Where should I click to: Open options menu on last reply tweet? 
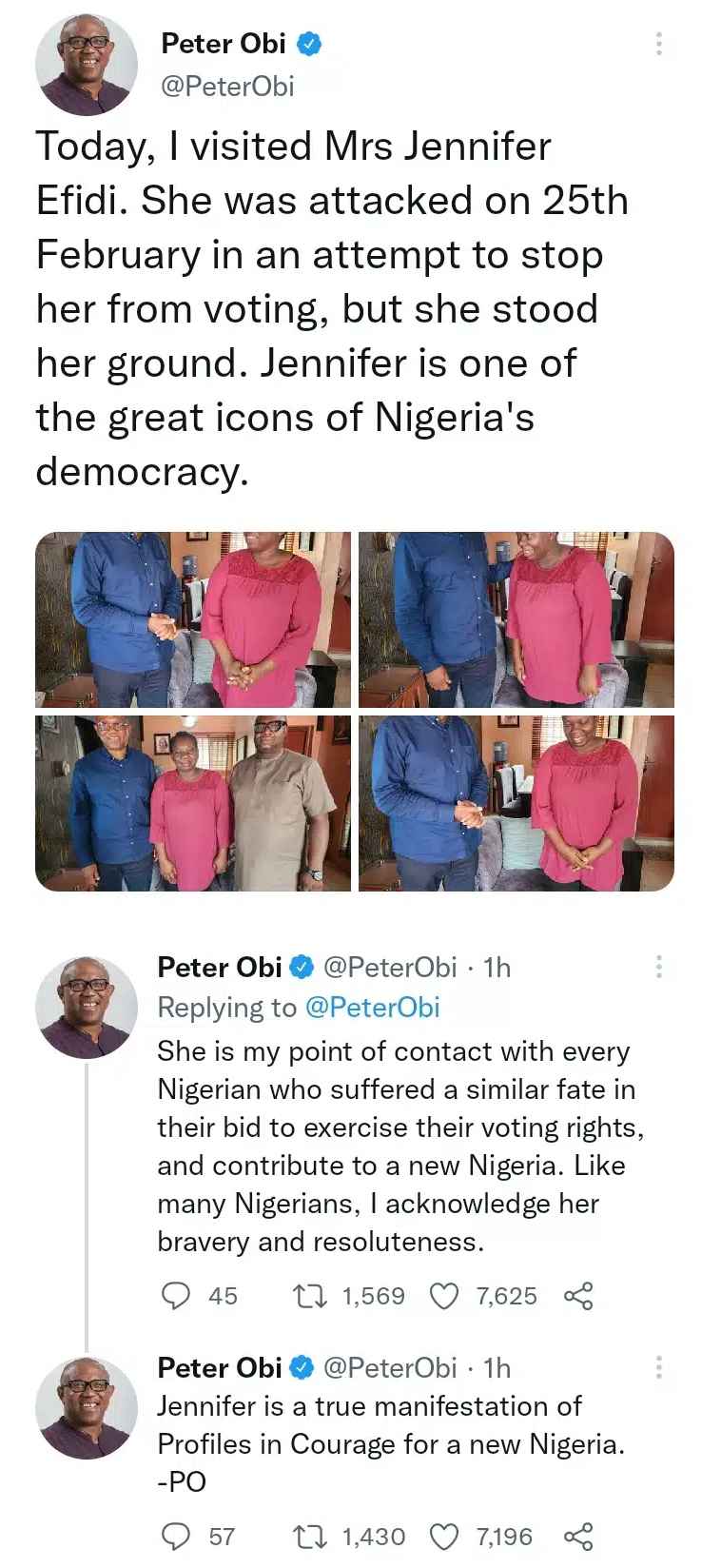click(658, 1368)
